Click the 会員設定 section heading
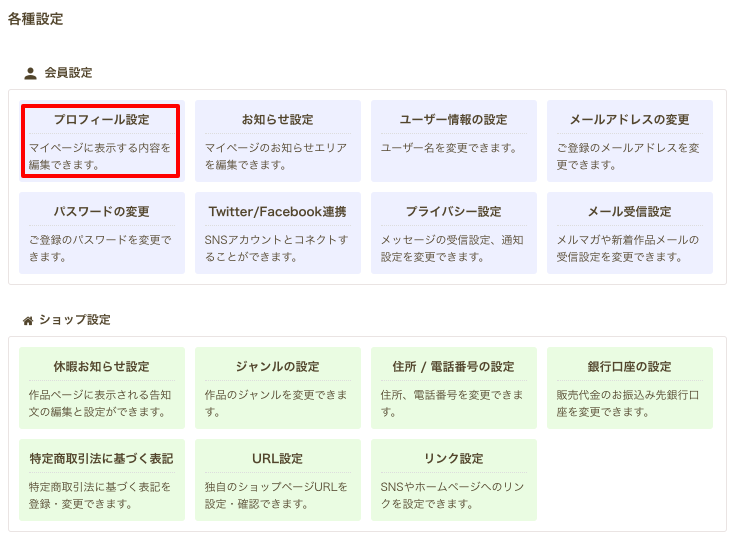 point(69,73)
